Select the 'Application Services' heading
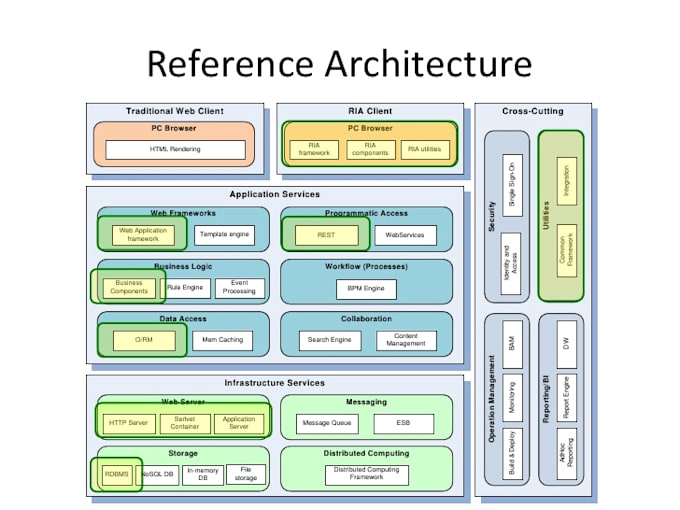Image resolution: width=680 pixels, height=510 pixels. coord(275,194)
